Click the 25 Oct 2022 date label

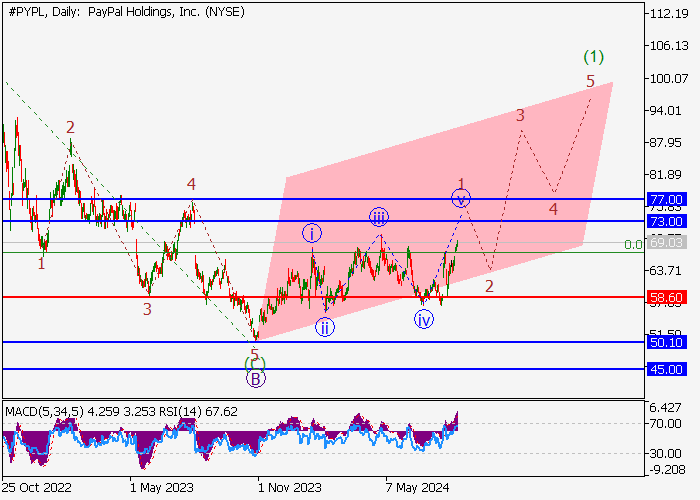[x=37, y=488]
